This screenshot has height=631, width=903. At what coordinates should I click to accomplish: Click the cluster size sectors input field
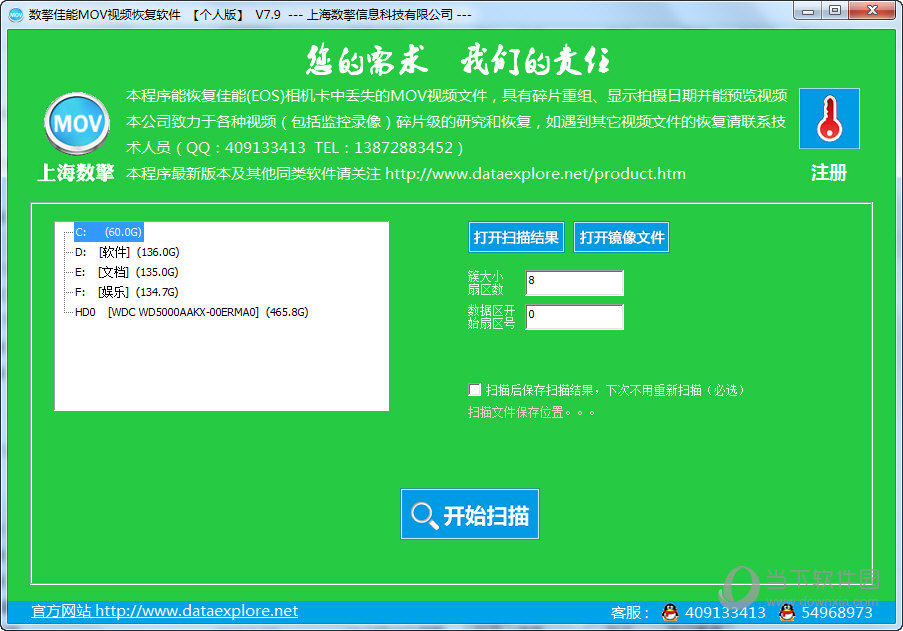pyautogui.click(x=574, y=283)
